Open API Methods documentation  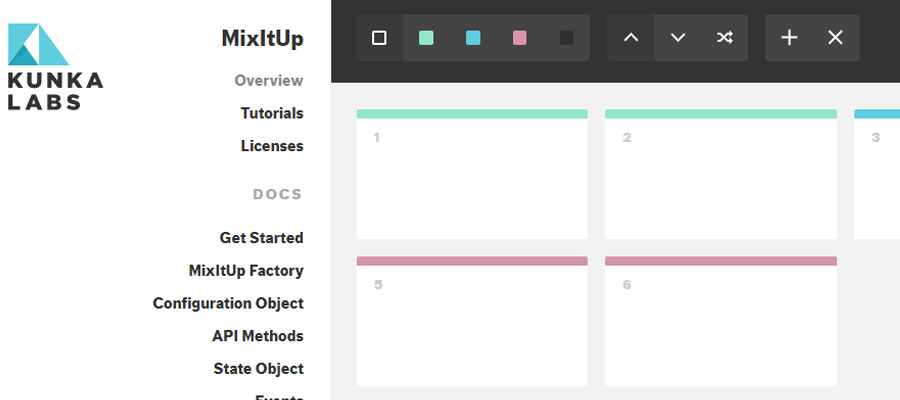point(258,336)
